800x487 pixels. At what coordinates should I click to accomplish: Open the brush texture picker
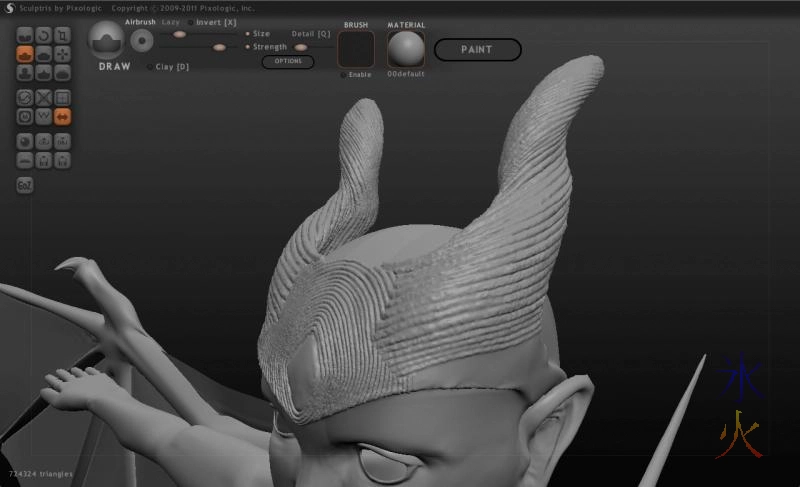(x=356, y=48)
